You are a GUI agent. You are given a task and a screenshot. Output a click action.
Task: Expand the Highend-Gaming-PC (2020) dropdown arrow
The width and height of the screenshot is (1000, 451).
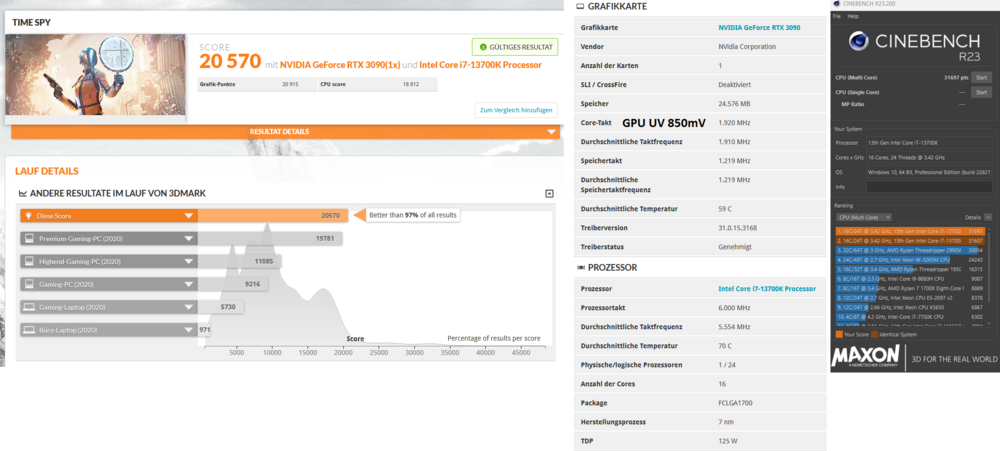[x=188, y=262]
